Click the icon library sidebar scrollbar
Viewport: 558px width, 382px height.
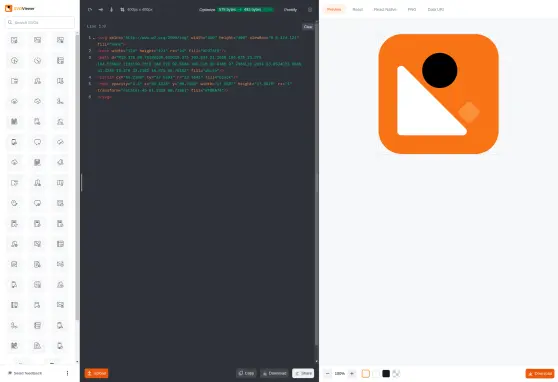(77, 177)
